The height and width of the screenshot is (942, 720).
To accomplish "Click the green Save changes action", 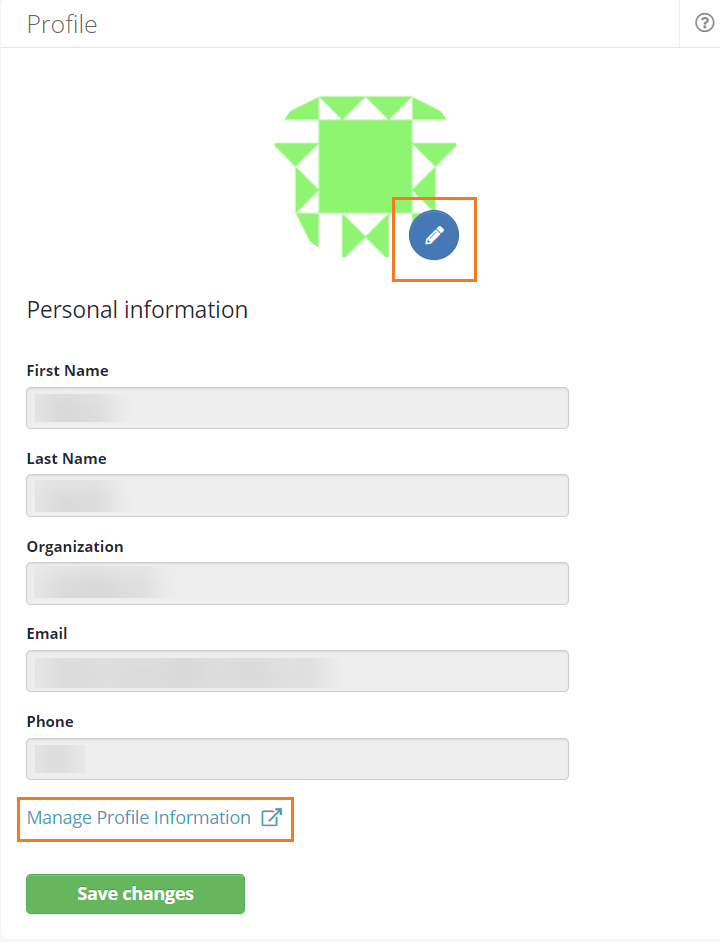I will (135, 893).
